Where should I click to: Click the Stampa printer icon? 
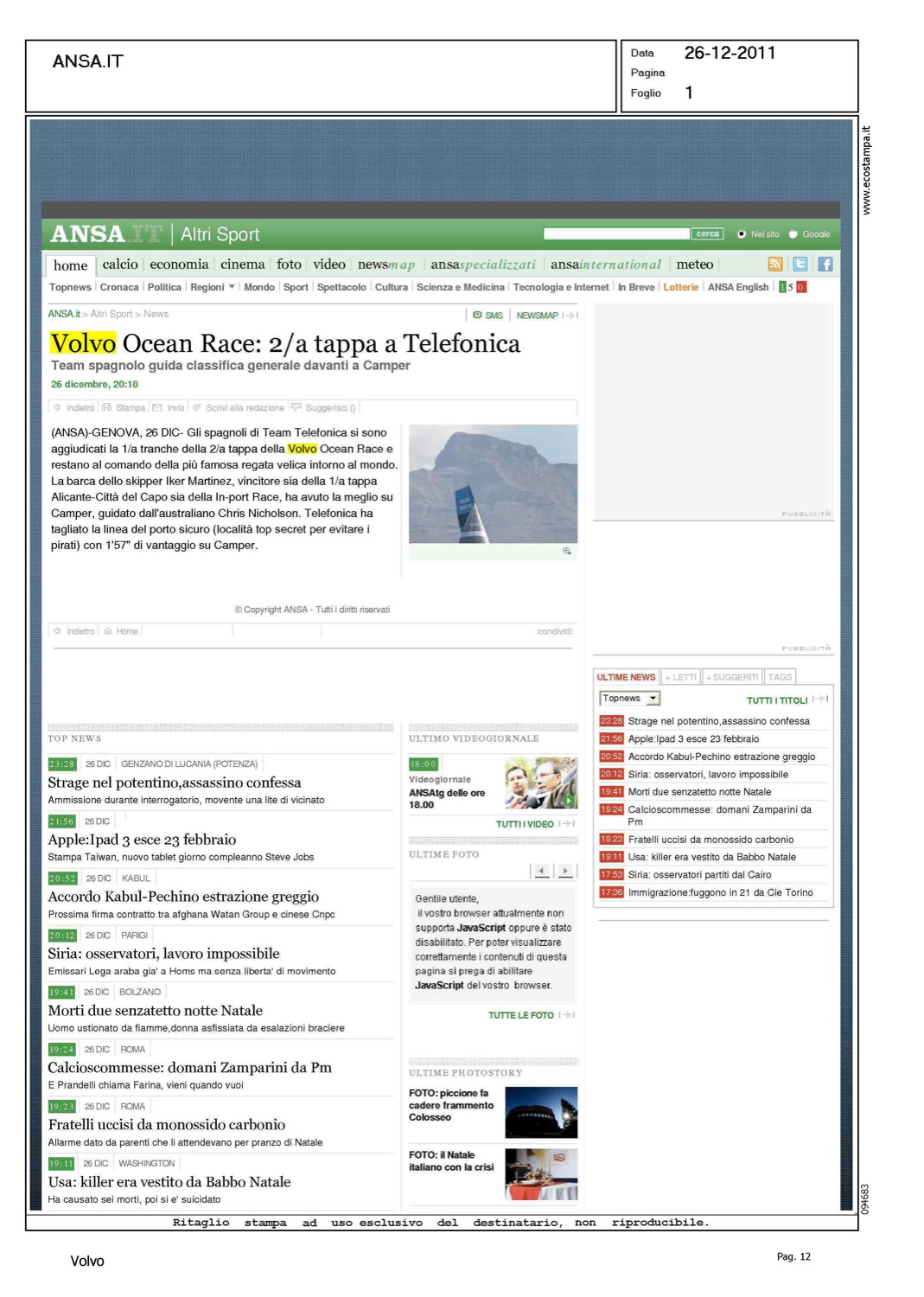tap(107, 407)
